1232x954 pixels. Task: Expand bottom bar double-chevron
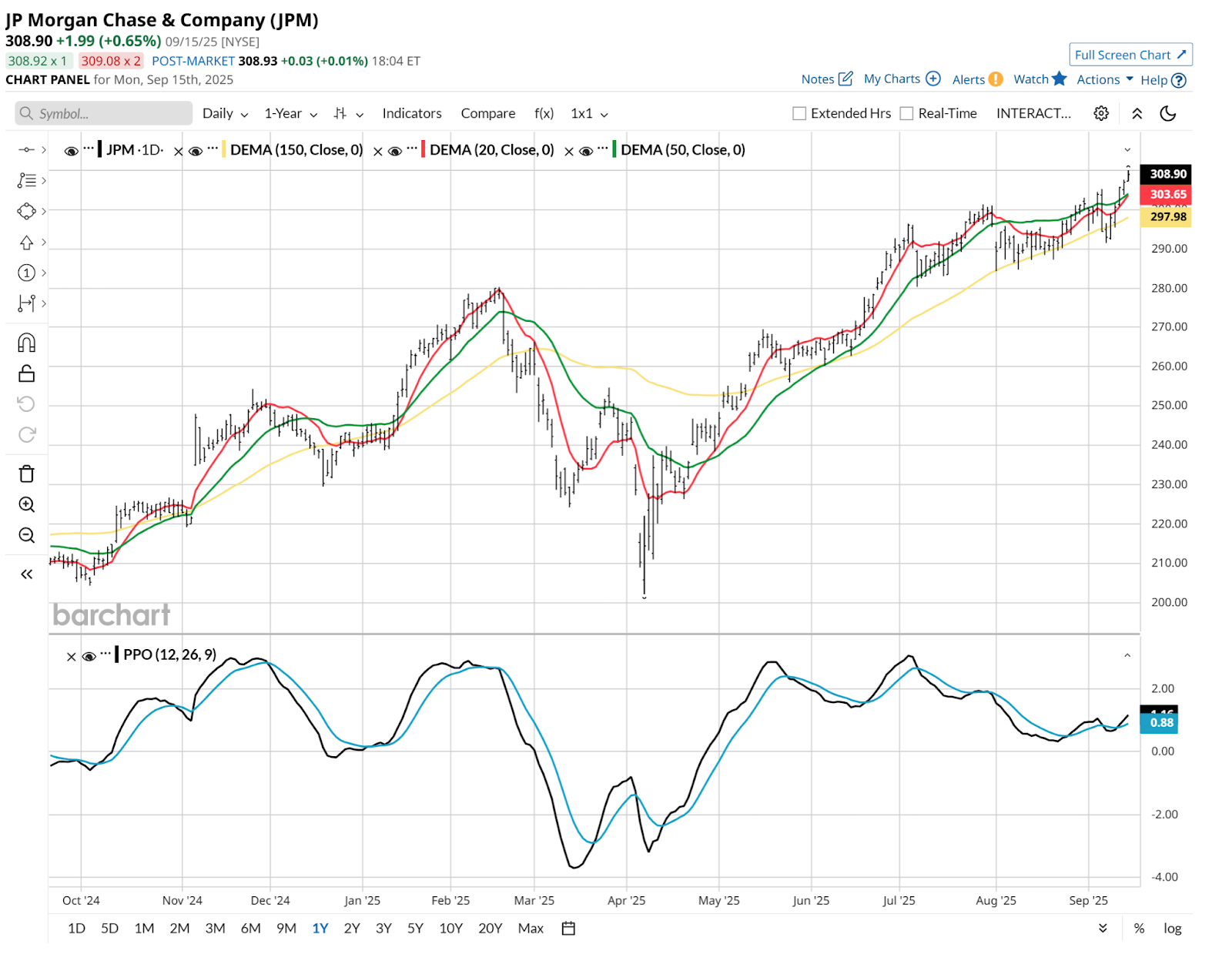[x=1103, y=928]
